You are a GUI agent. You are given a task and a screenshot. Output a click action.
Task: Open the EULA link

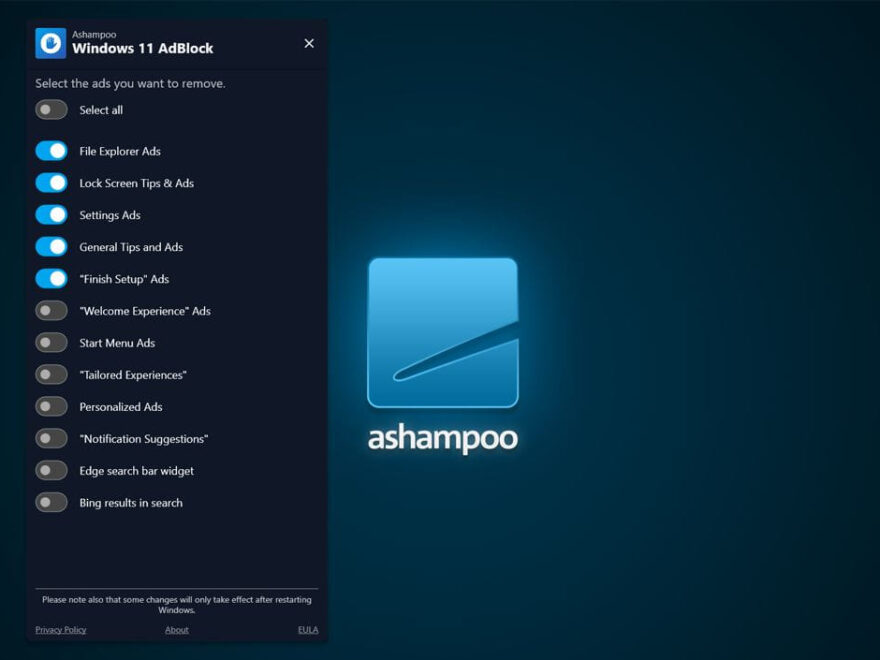coord(308,630)
